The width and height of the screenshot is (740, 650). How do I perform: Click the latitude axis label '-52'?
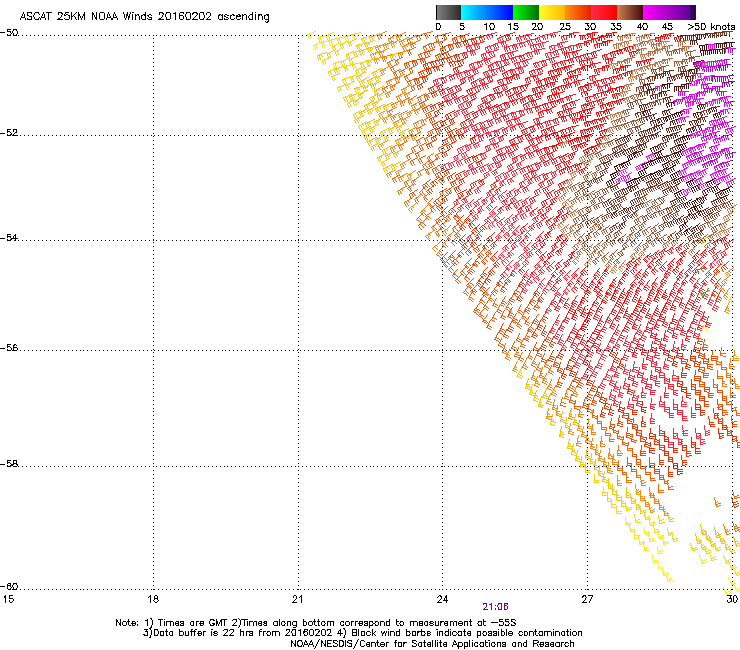tap(9, 133)
